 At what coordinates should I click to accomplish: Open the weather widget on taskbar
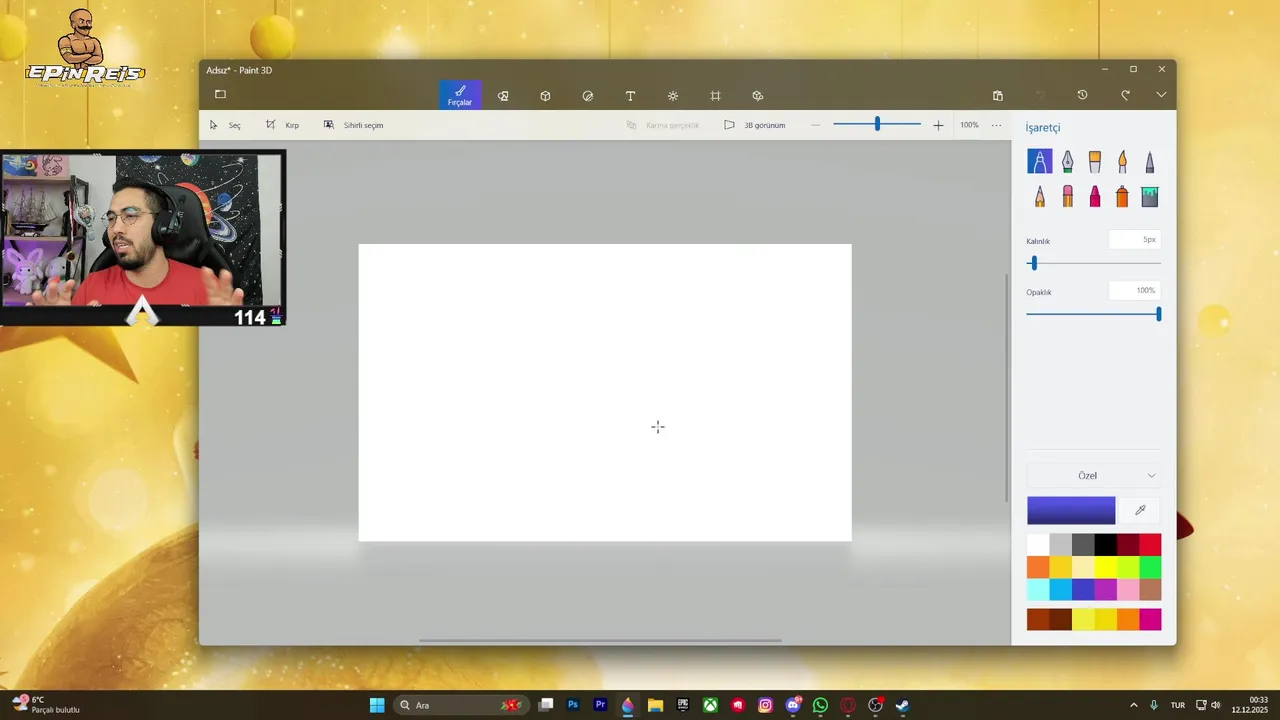[46, 705]
